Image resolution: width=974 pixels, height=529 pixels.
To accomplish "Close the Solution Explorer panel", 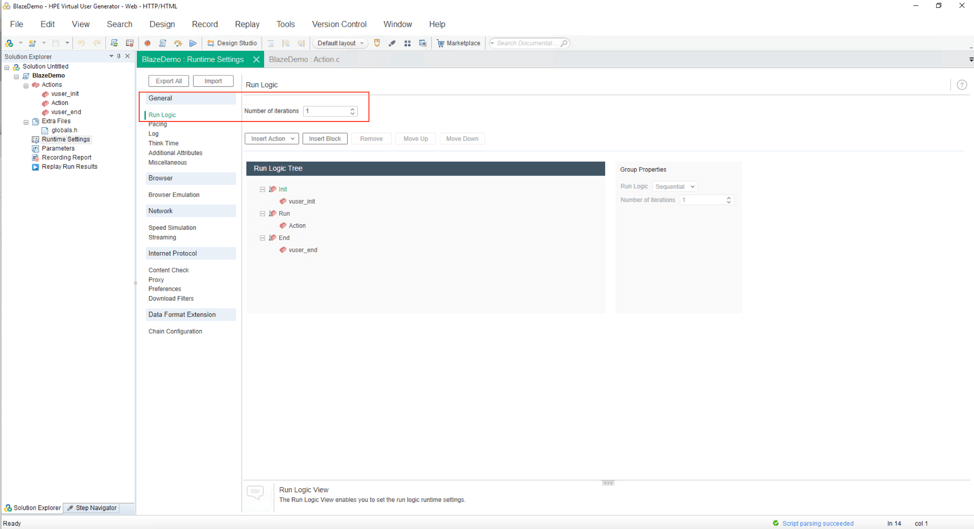I will click(127, 56).
